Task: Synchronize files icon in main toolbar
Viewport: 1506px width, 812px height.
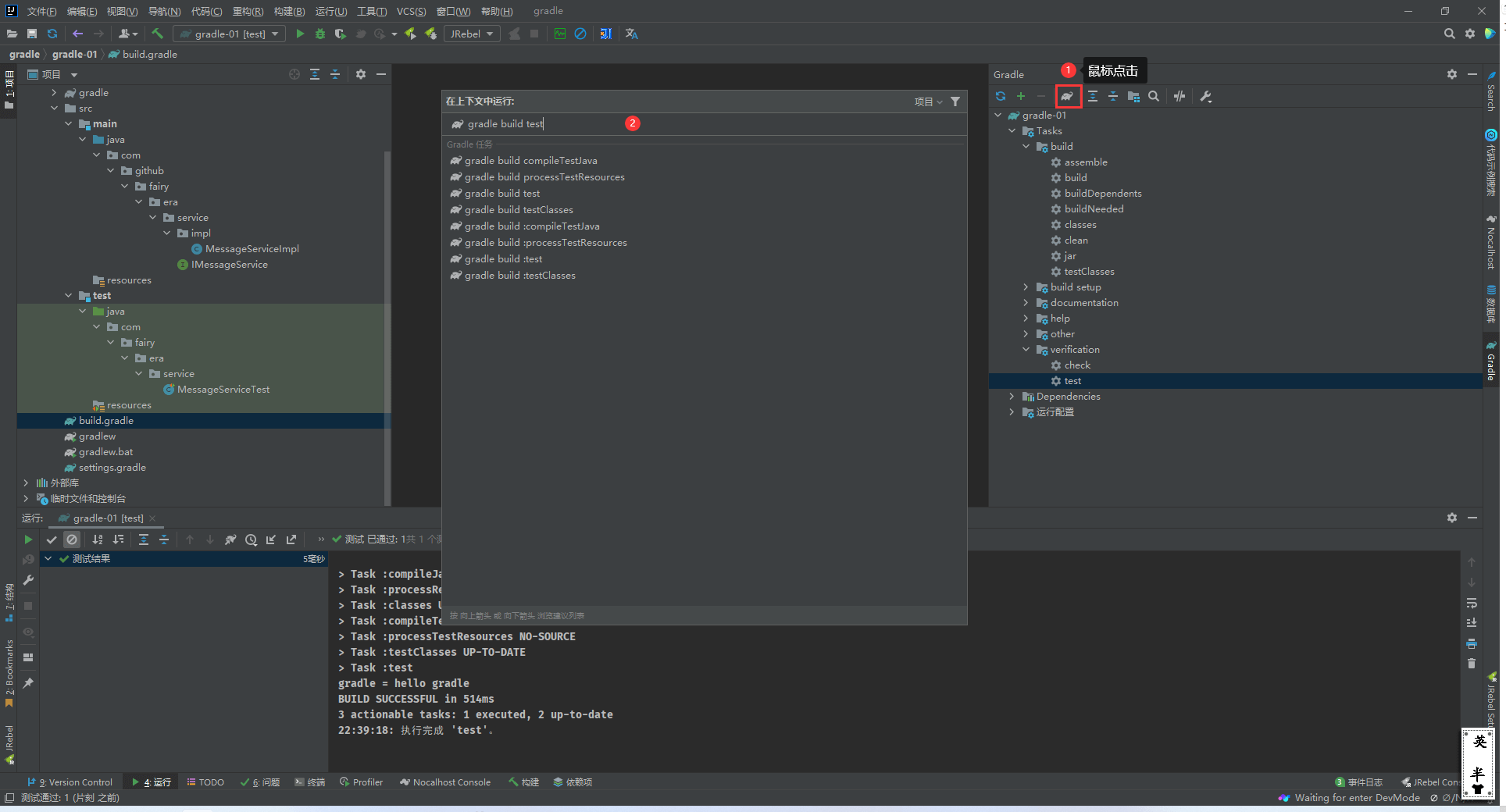Action: coord(52,34)
